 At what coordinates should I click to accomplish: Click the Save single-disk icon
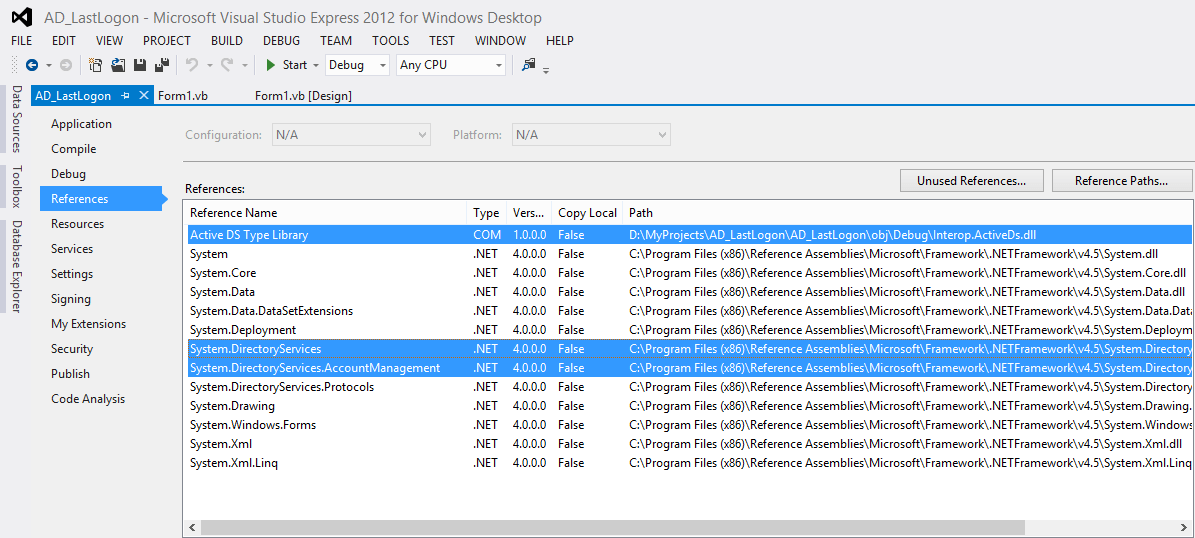(x=140, y=66)
